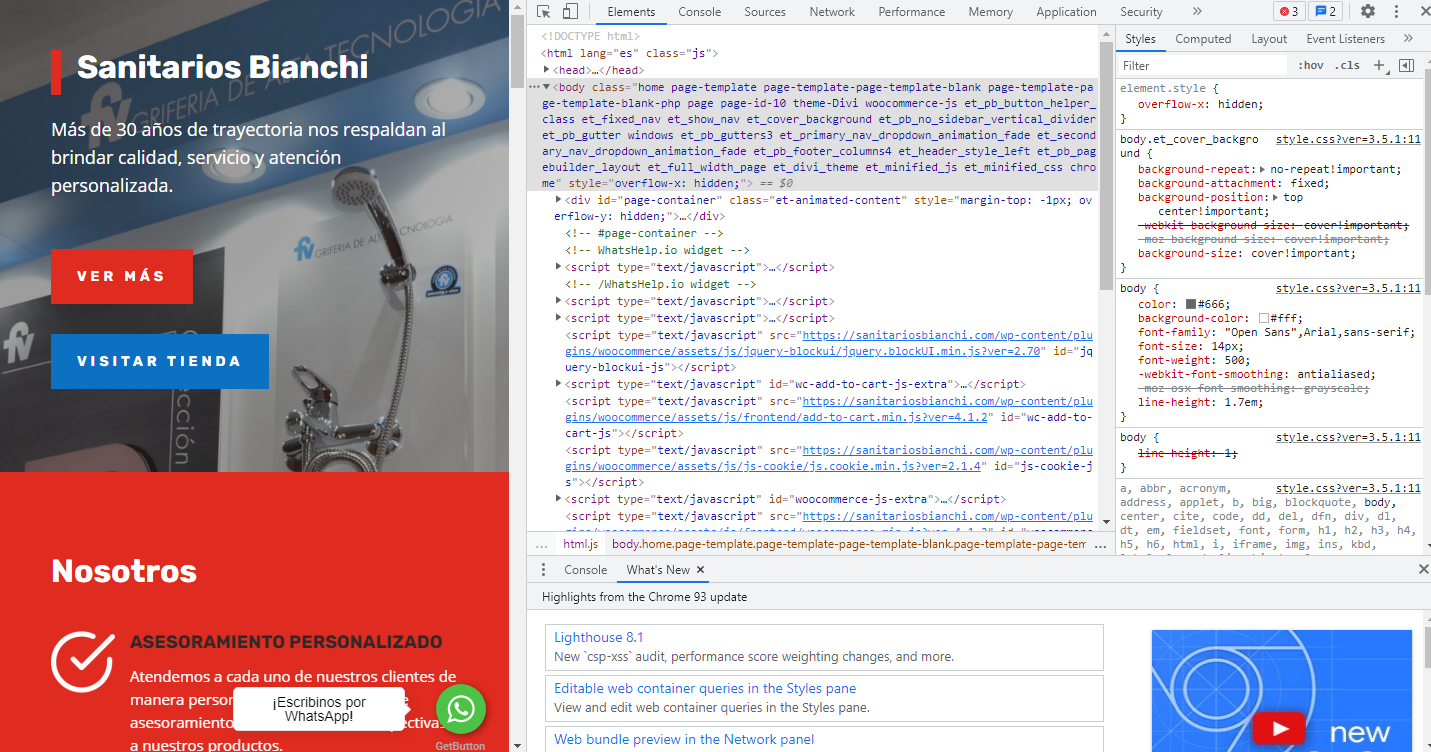Click the blue issues count badge
Image resolution: width=1431 pixels, height=752 pixels.
1325,12
